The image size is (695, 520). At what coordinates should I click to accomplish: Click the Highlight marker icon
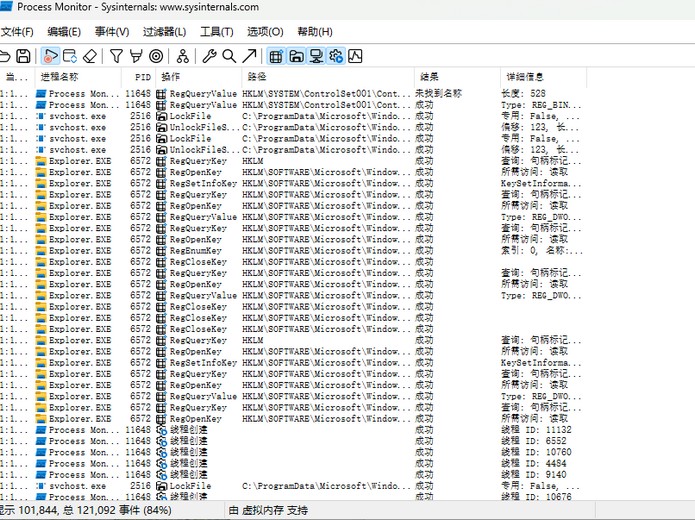point(136,56)
